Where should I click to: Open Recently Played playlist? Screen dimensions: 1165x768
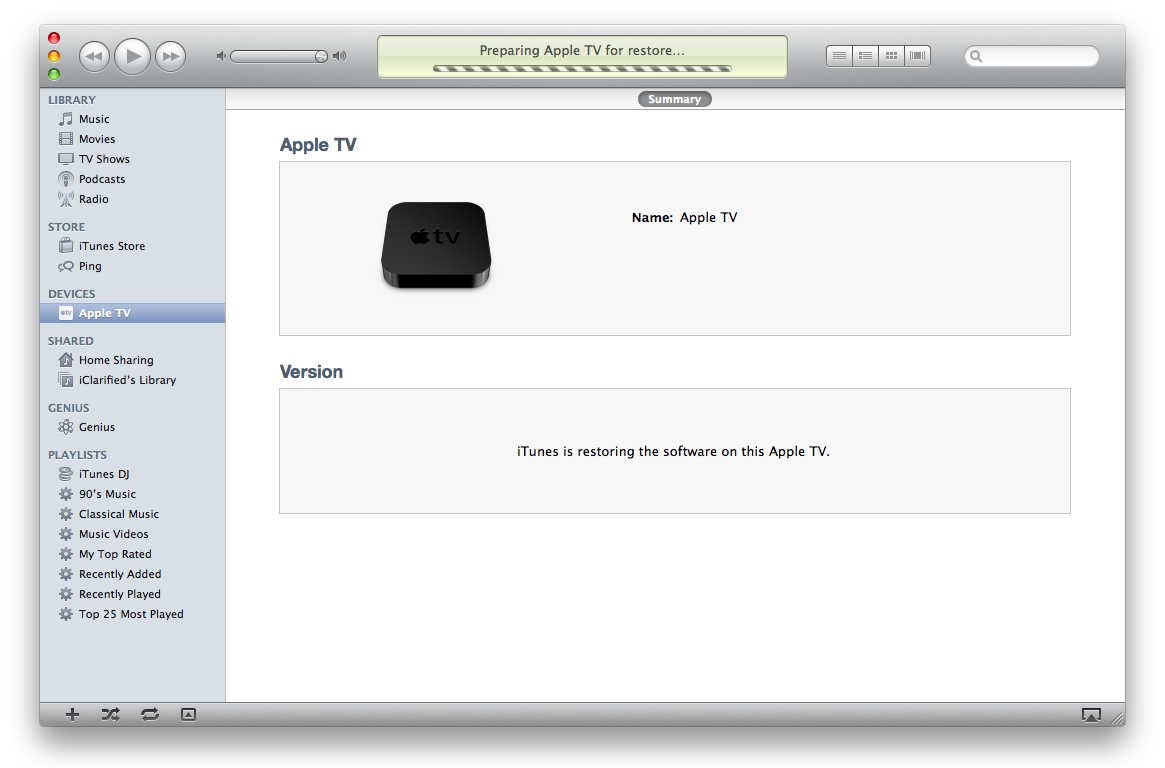(x=132, y=594)
